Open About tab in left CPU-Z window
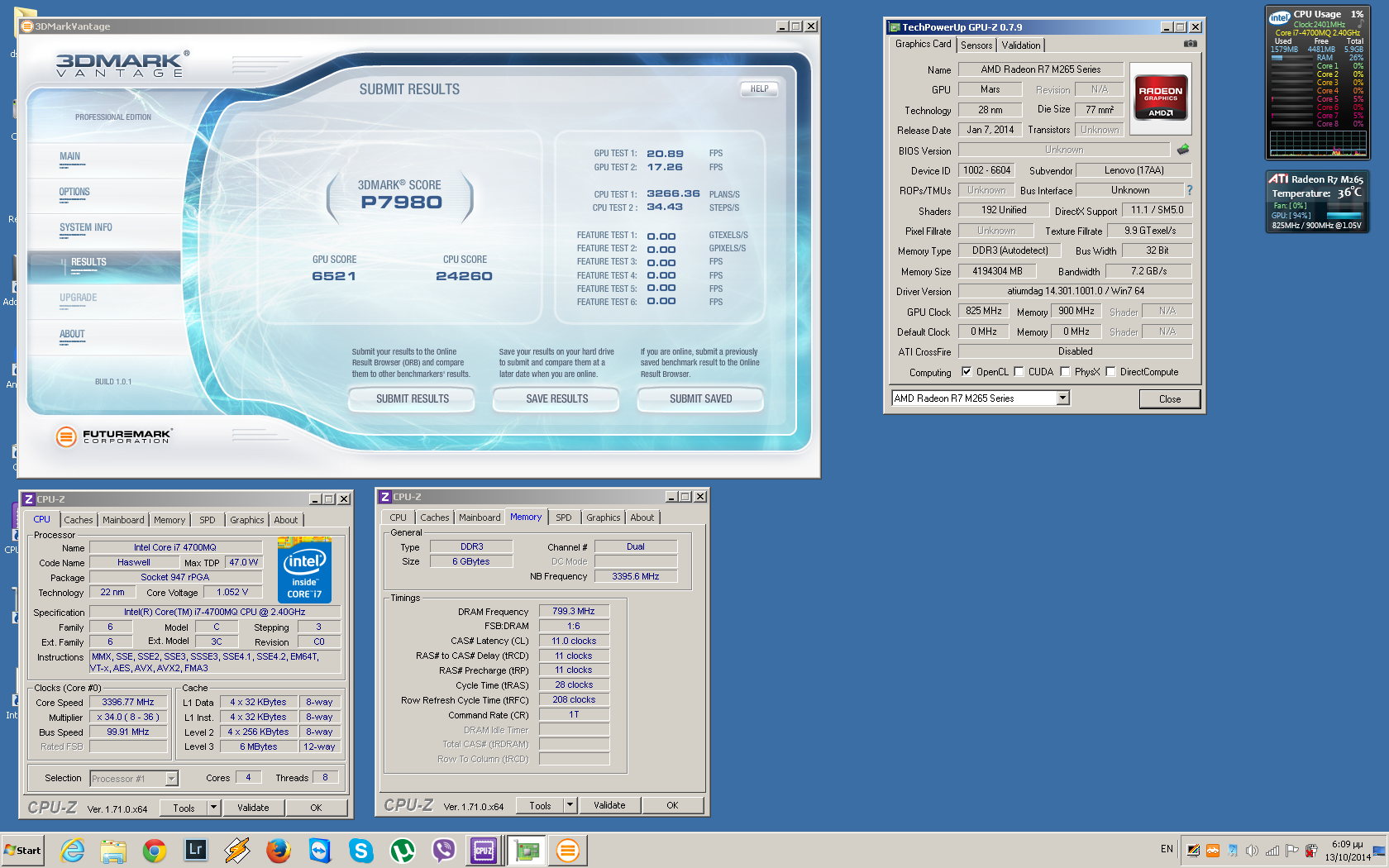This screenshot has width=1389, height=868. pos(286,520)
